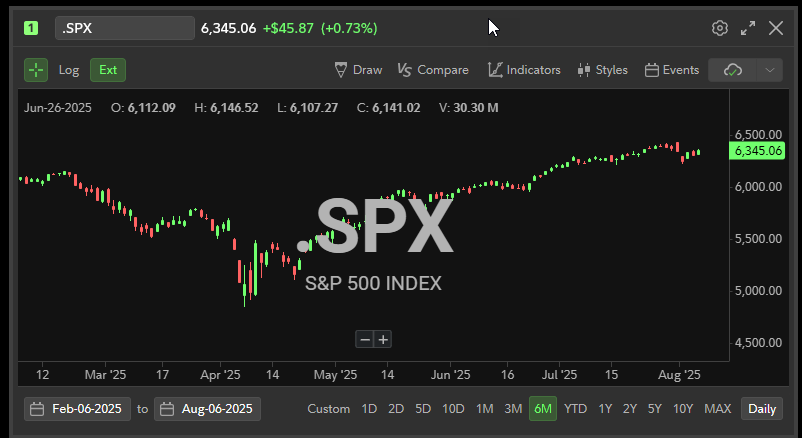This screenshot has height=438, width=802.
Task: Zoom out chart with minus button
Action: [365, 339]
